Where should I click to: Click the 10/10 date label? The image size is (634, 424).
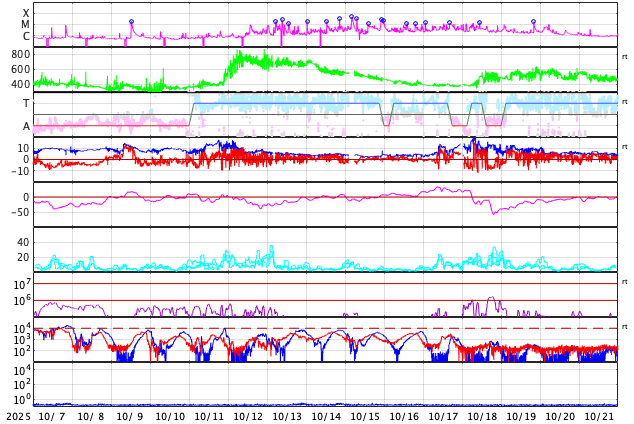tap(170, 417)
